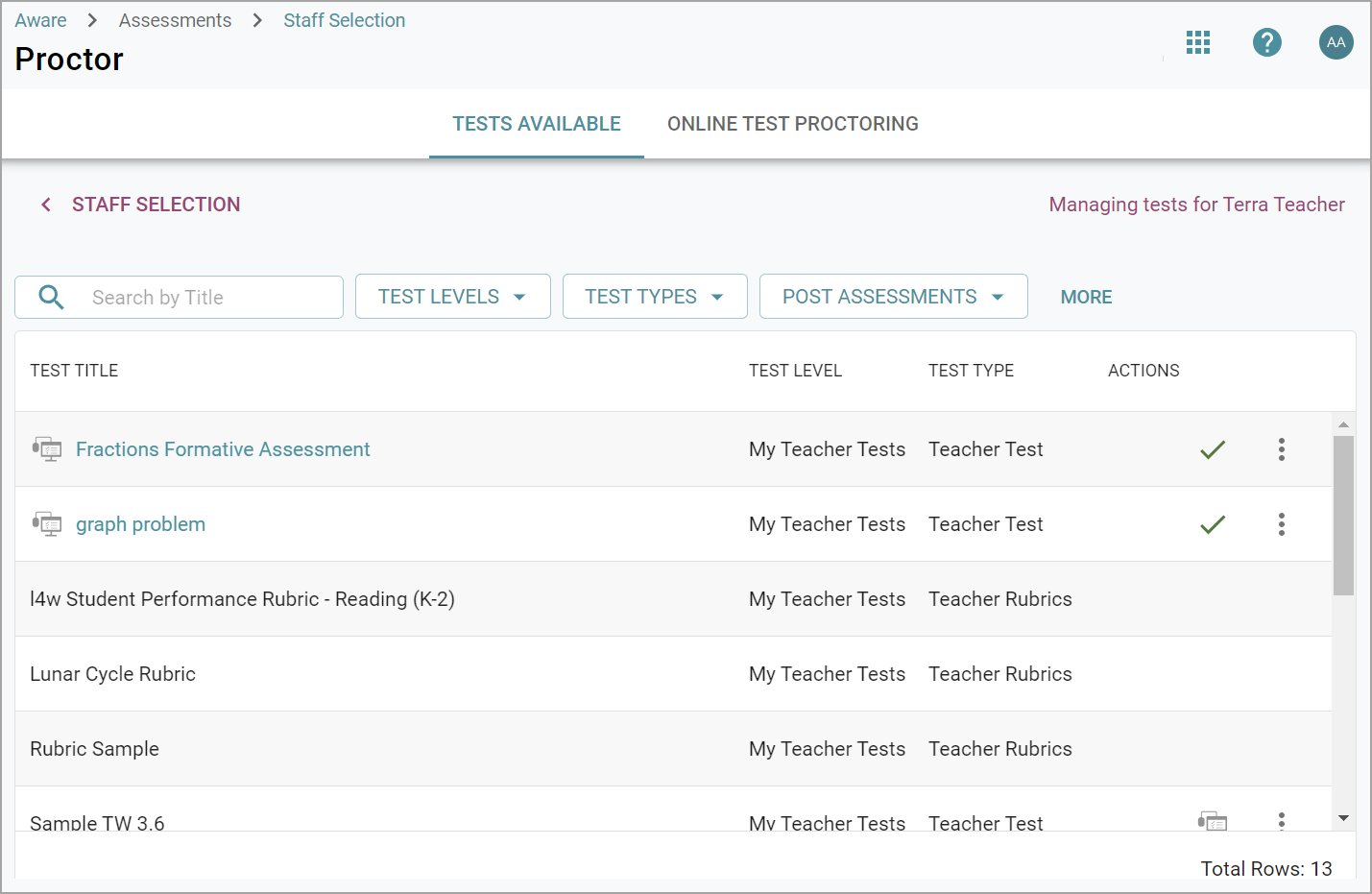This screenshot has width=1372, height=894.
Task: Click the search magnifying glass icon
Action: click(52, 298)
